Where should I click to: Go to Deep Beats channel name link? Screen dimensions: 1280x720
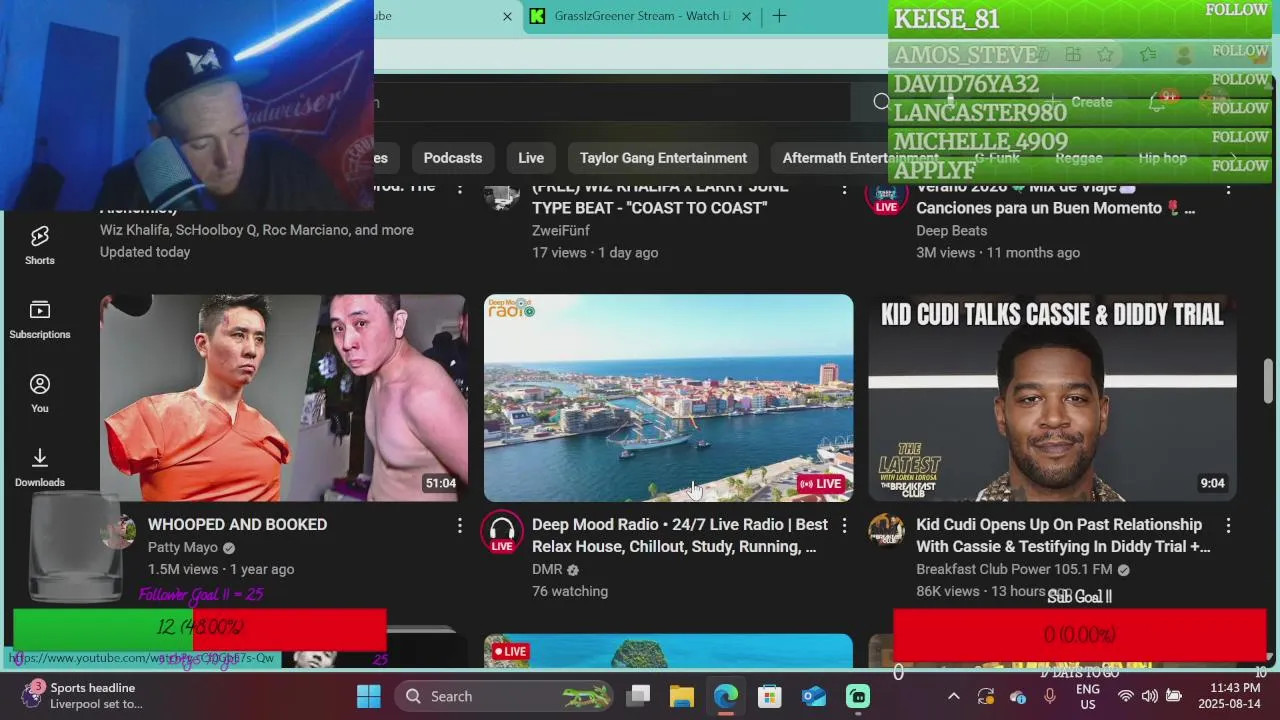pos(951,230)
